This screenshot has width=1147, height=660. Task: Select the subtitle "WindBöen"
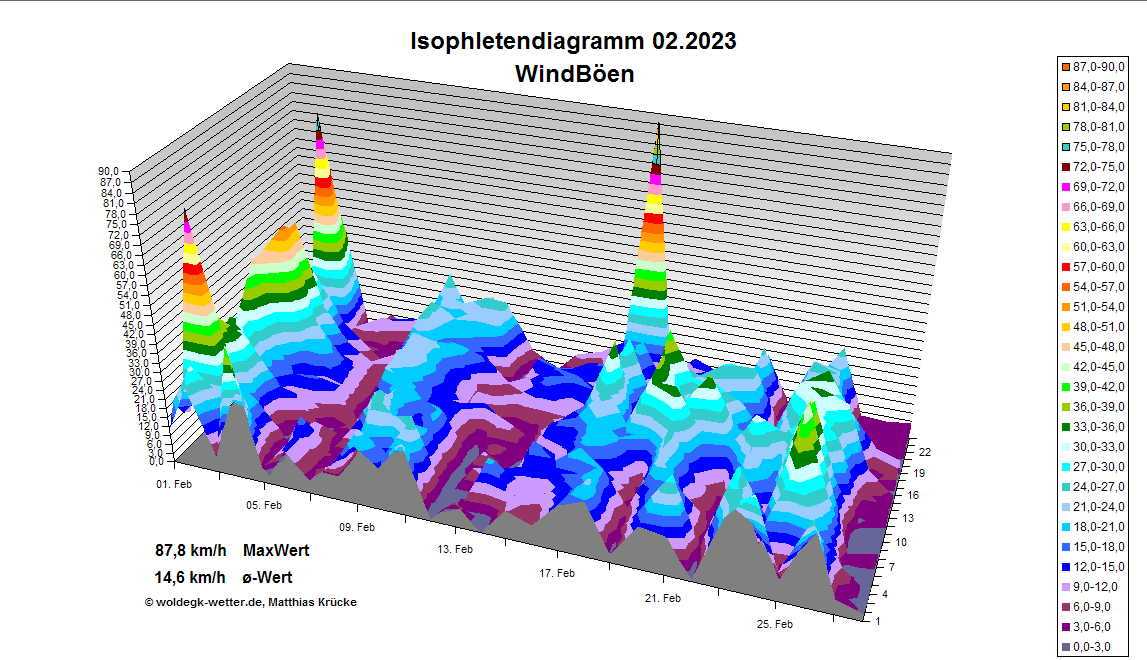(x=574, y=74)
